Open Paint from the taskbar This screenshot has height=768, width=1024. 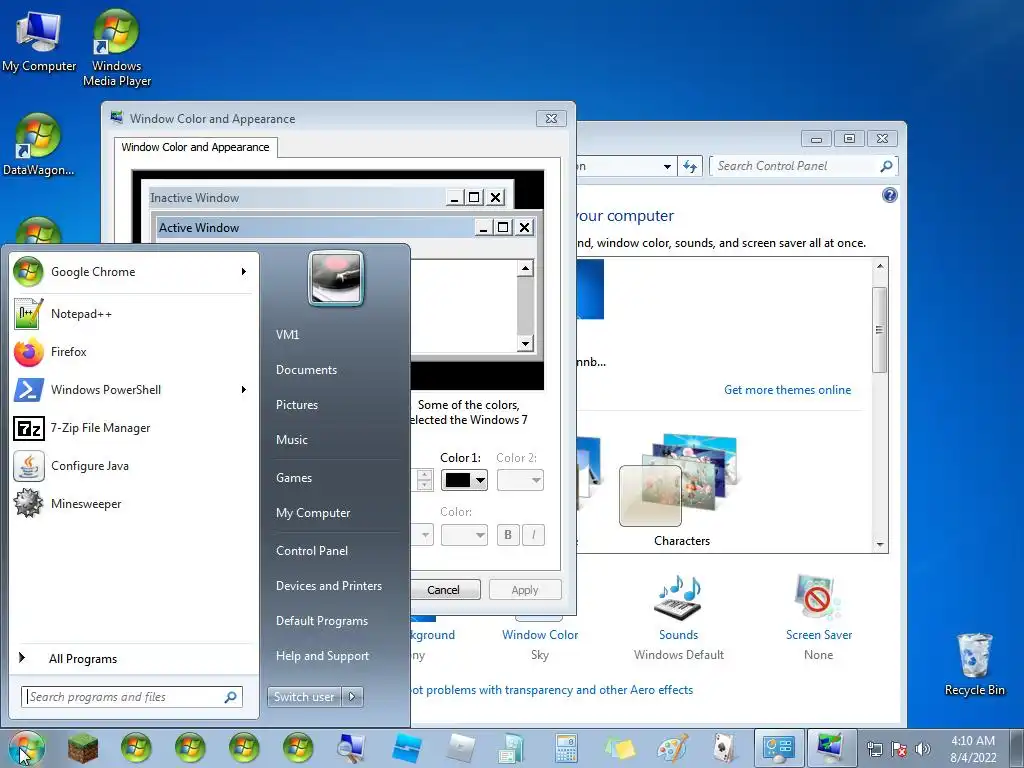[x=673, y=748]
